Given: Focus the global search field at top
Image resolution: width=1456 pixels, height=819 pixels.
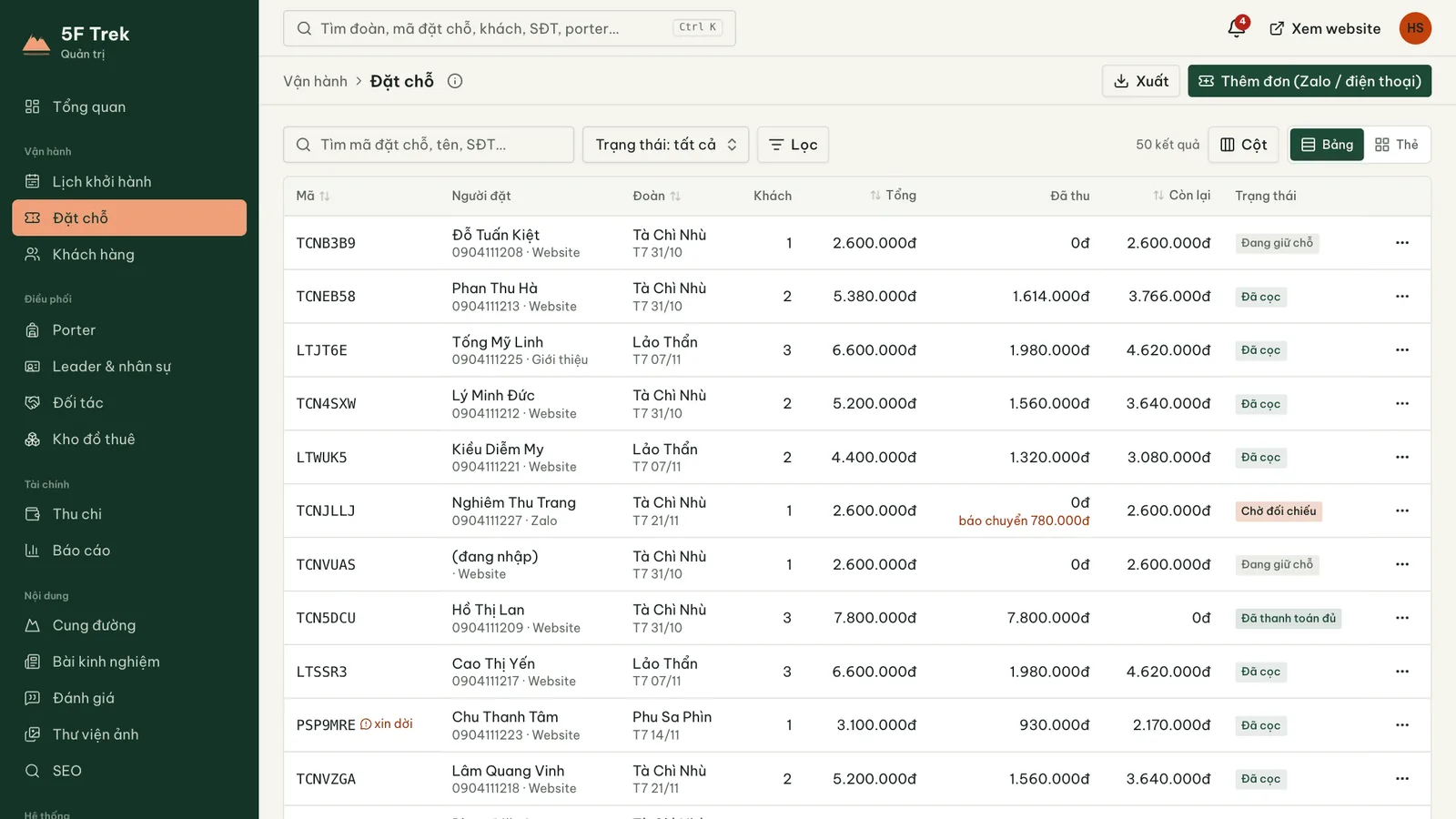Looking at the screenshot, I should tap(510, 28).
